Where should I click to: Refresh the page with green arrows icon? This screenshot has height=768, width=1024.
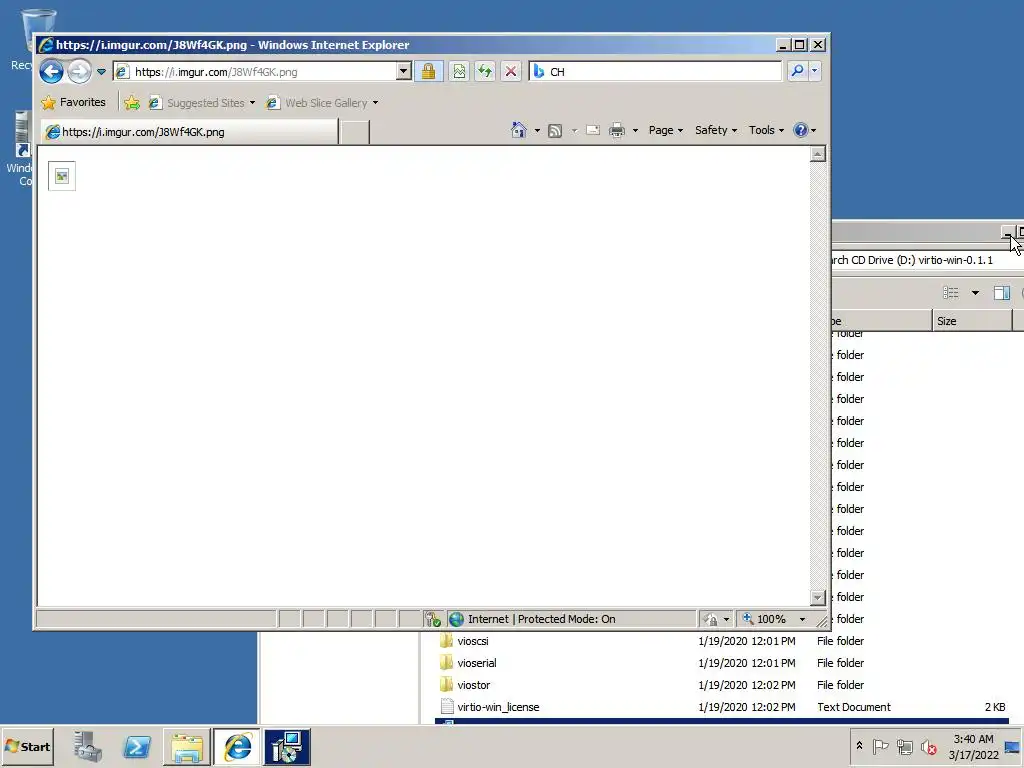(485, 71)
